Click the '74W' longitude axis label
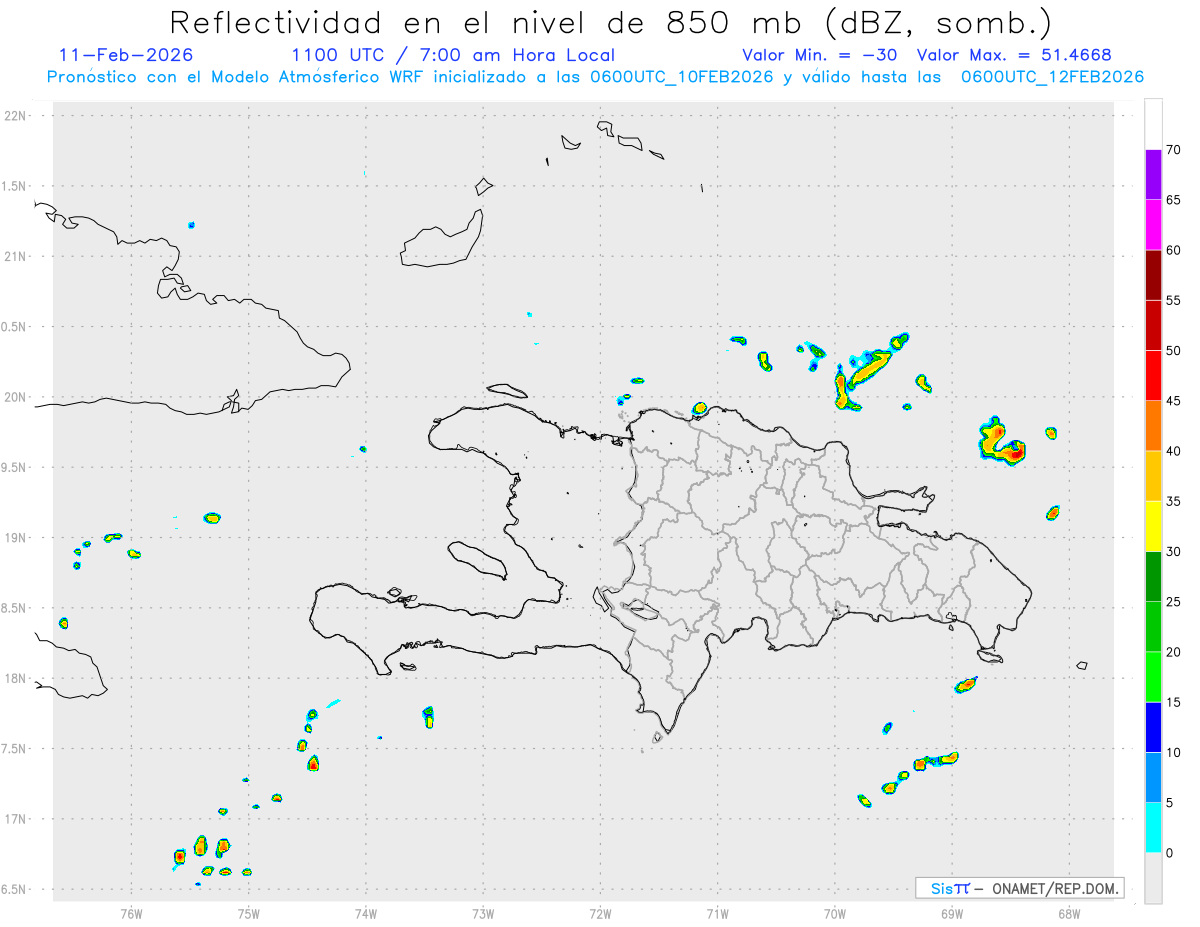 coord(366,913)
